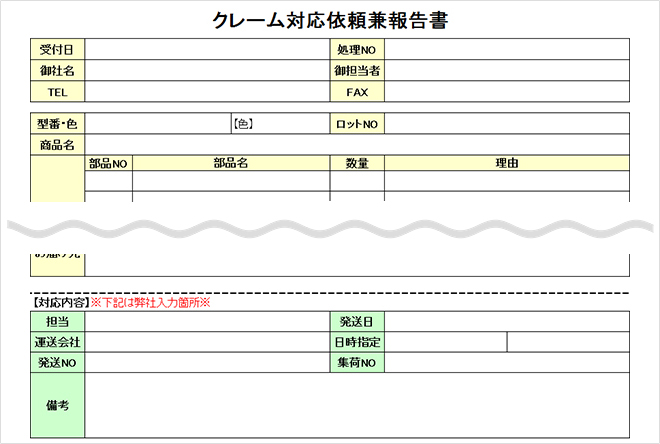This screenshot has height=444, width=660.
Task: Select the 御担当者 entry field
Action: tap(506, 71)
